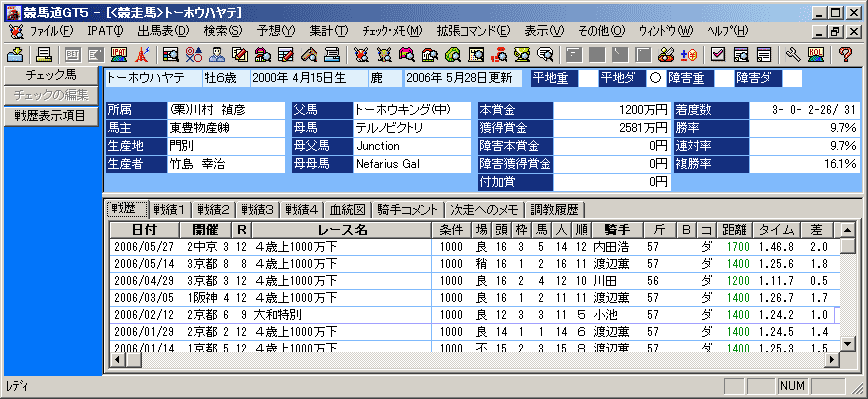
Task: Open the ヘルプ(H) menu
Action: pyautogui.click(x=728, y=31)
